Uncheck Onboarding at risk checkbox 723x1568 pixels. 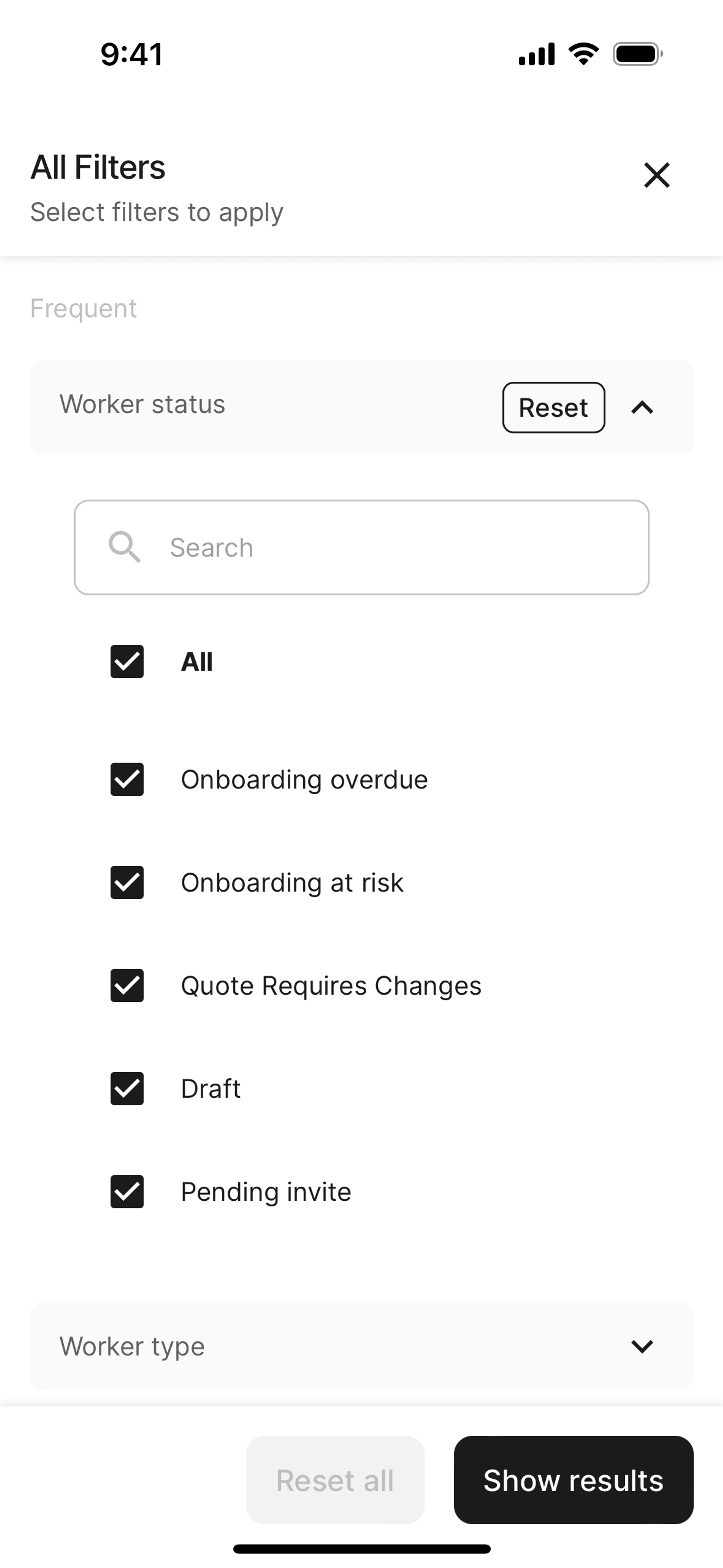pyautogui.click(x=127, y=882)
